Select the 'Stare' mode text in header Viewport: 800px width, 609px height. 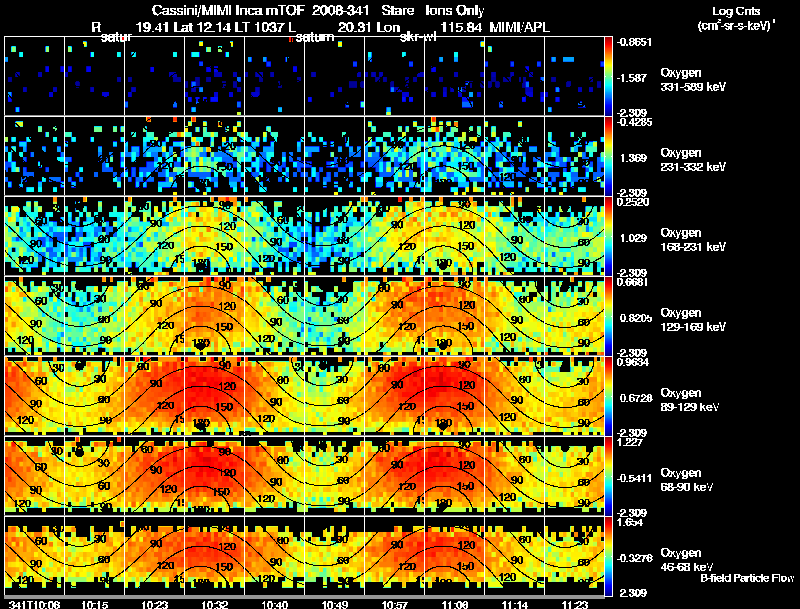[x=397, y=10]
